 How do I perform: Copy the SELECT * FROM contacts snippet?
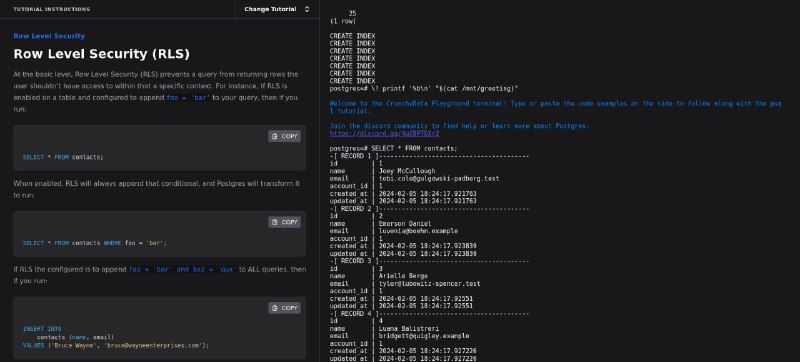285,136
